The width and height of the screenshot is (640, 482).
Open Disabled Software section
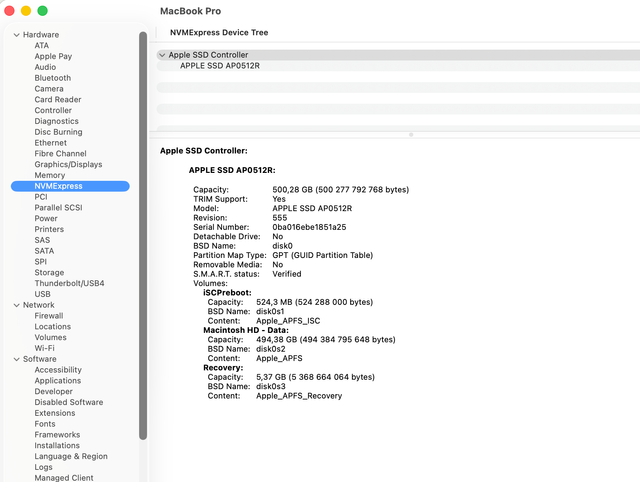pos(69,402)
